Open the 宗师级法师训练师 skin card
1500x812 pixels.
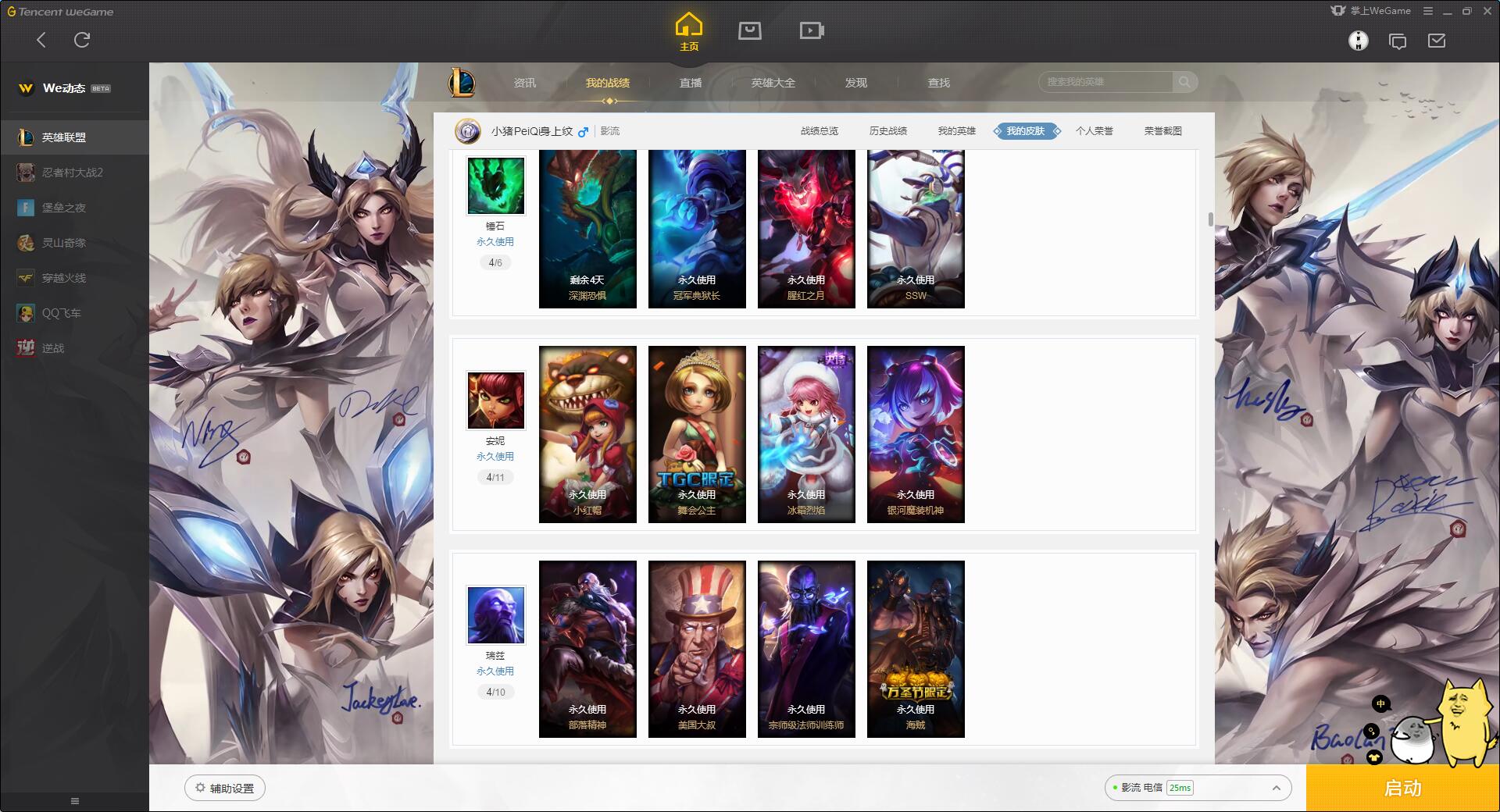click(x=806, y=649)
